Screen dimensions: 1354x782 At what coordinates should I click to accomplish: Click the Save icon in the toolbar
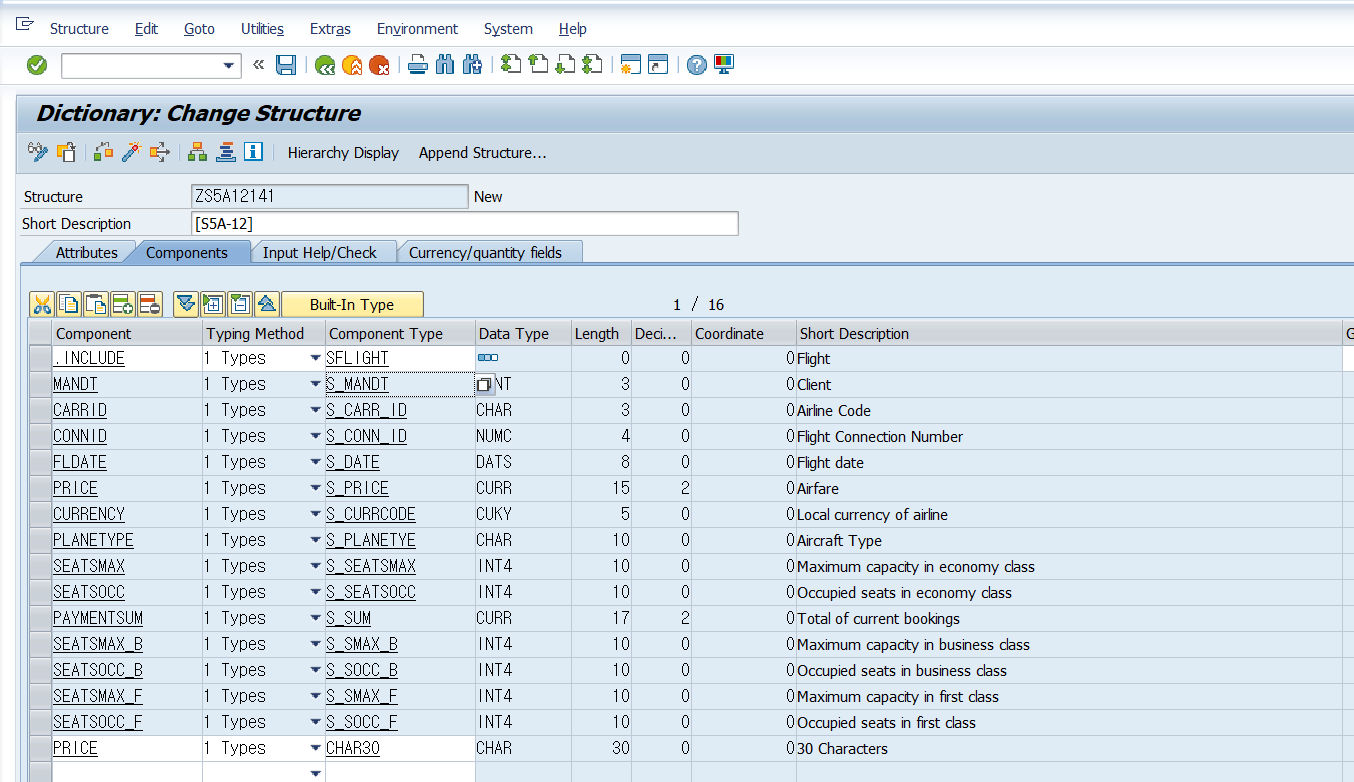tap(286, 65)
